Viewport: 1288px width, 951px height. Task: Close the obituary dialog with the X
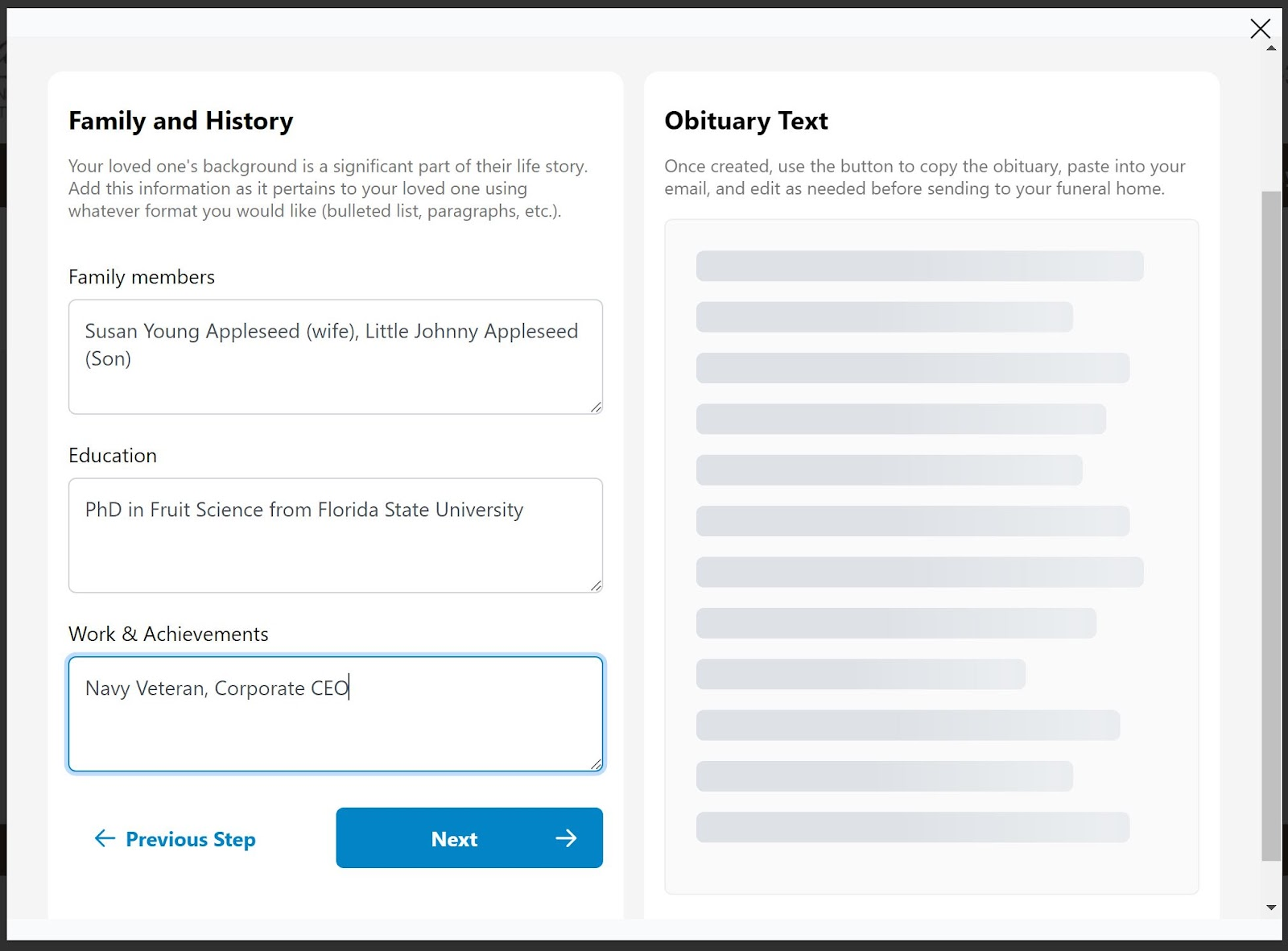[x=1260, y=29]
